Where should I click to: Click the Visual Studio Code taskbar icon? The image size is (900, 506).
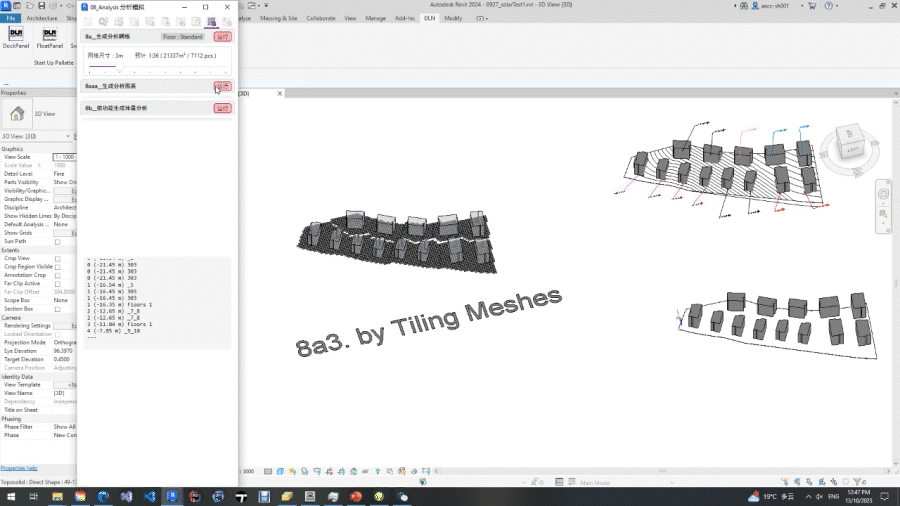149,496
